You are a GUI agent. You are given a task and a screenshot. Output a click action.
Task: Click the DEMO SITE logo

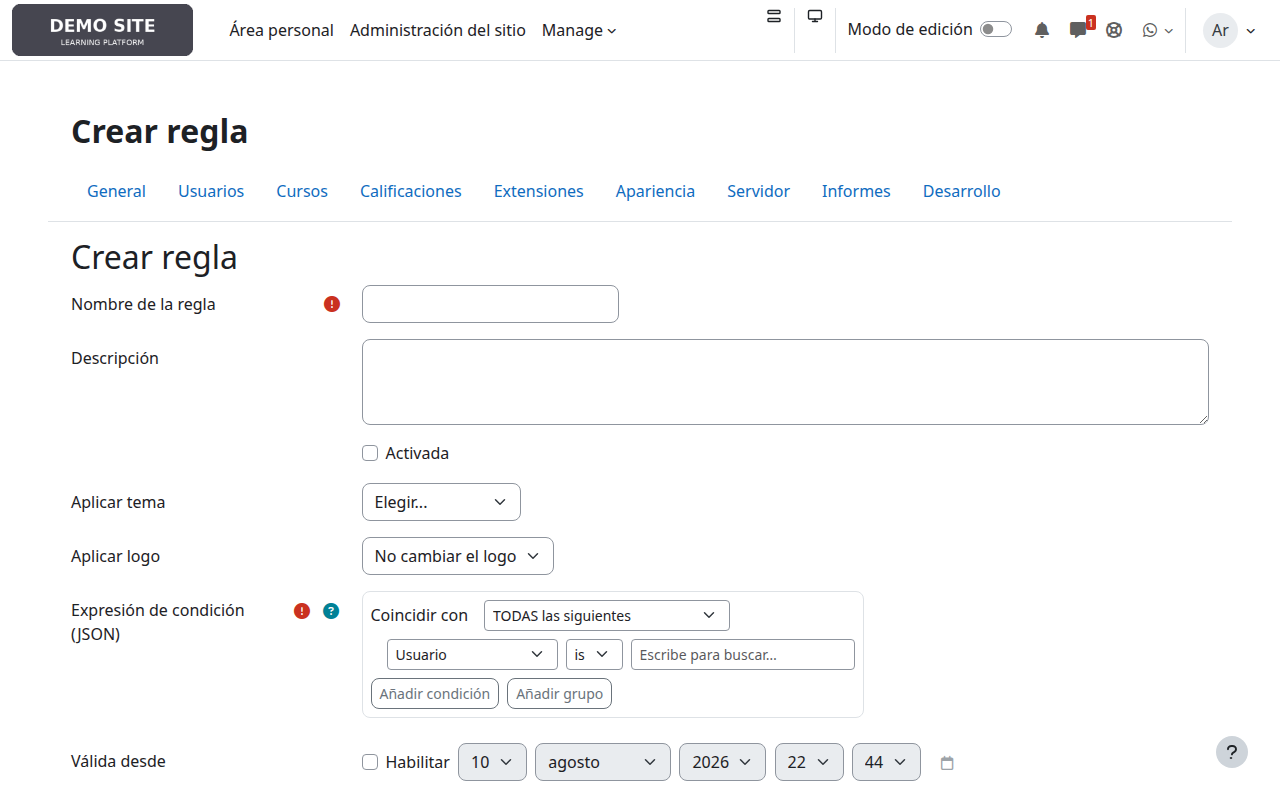(x=102, y=30)
